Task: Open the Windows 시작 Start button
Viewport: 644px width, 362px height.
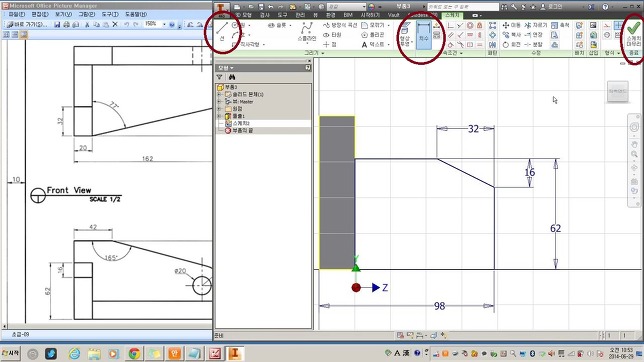Action: point(10,353)
